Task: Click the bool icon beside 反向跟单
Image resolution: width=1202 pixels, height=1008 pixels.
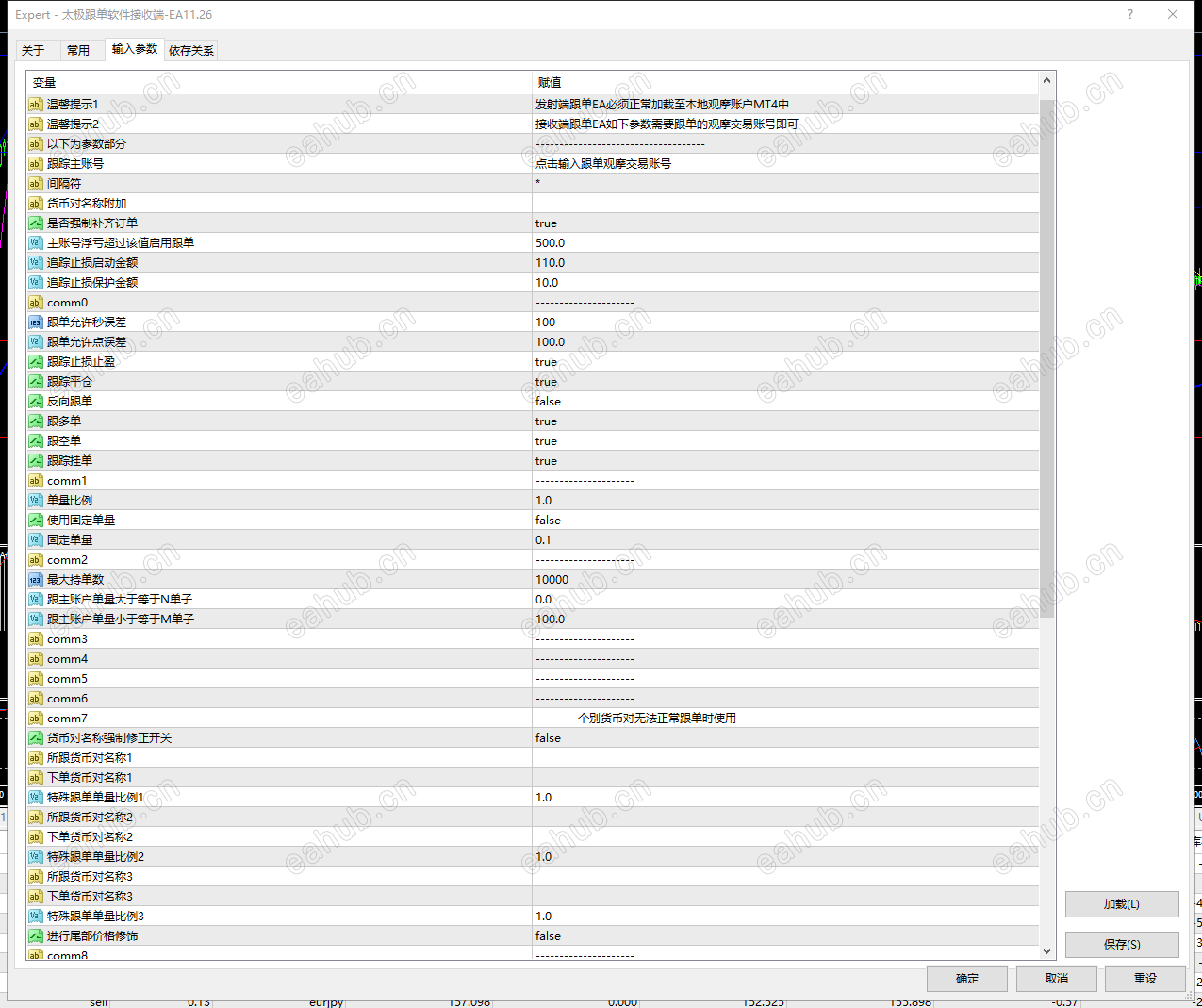Action: pos(36,402)
